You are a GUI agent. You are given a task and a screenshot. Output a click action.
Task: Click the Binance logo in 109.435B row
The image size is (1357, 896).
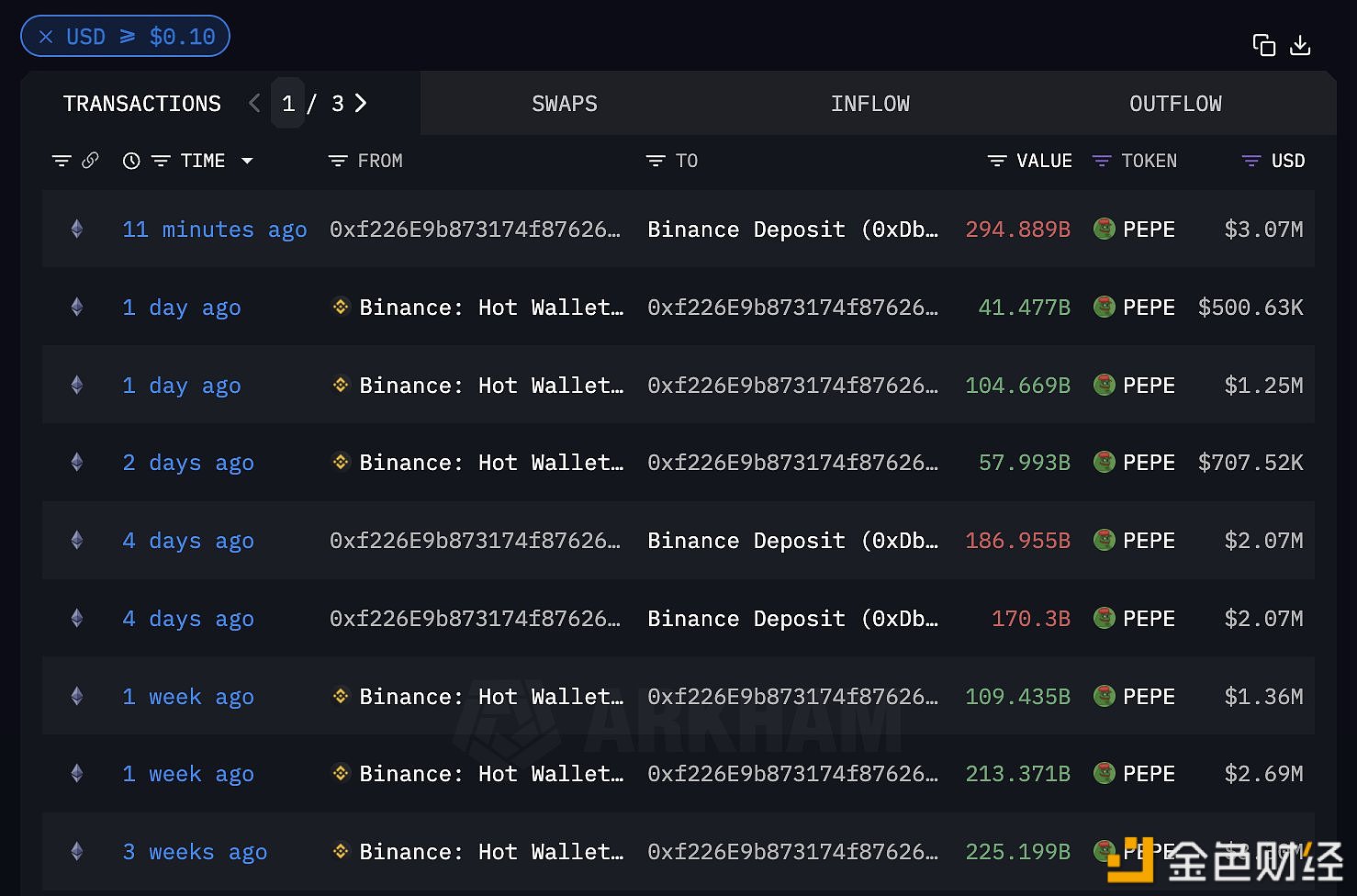click(341, 696)
